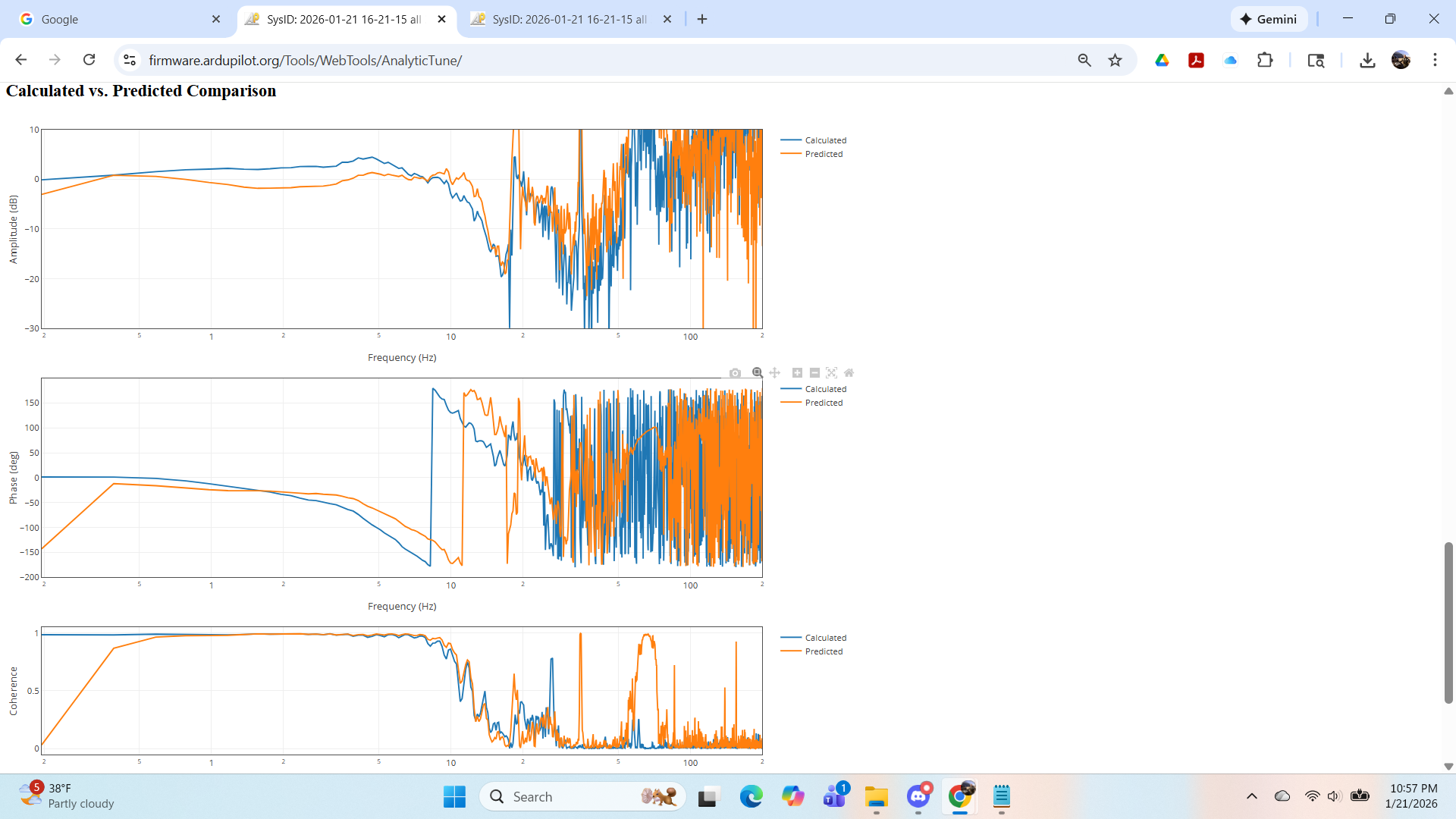Switch to the third SysID tab
Image resolution: width=1456 pixels, height=819 pixels.
pos(569,19)
